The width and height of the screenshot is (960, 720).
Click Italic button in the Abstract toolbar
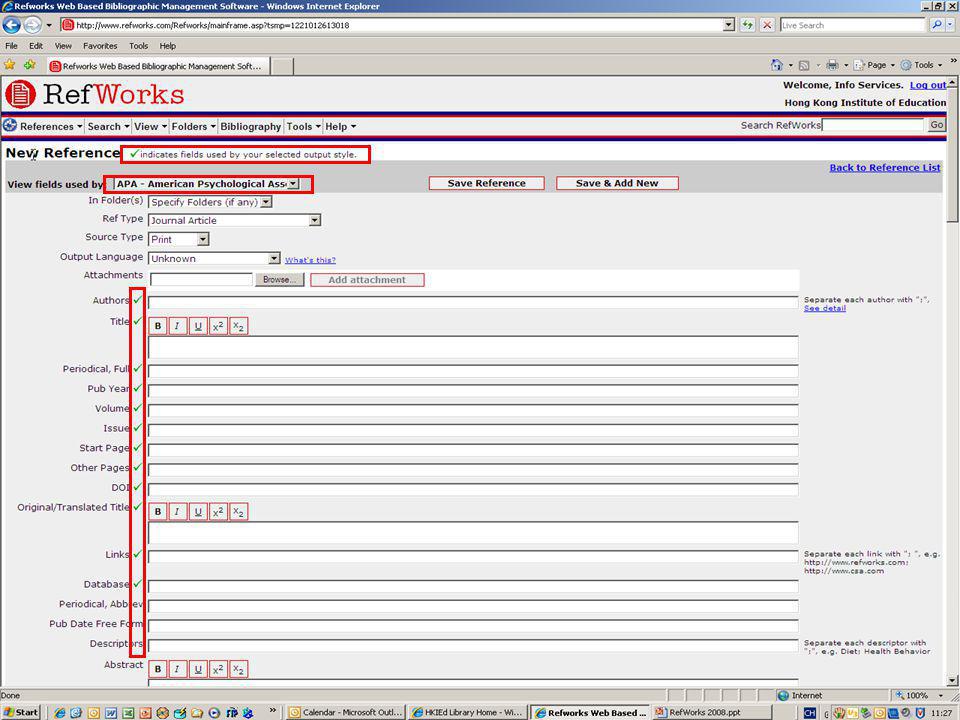click(177, 669)
